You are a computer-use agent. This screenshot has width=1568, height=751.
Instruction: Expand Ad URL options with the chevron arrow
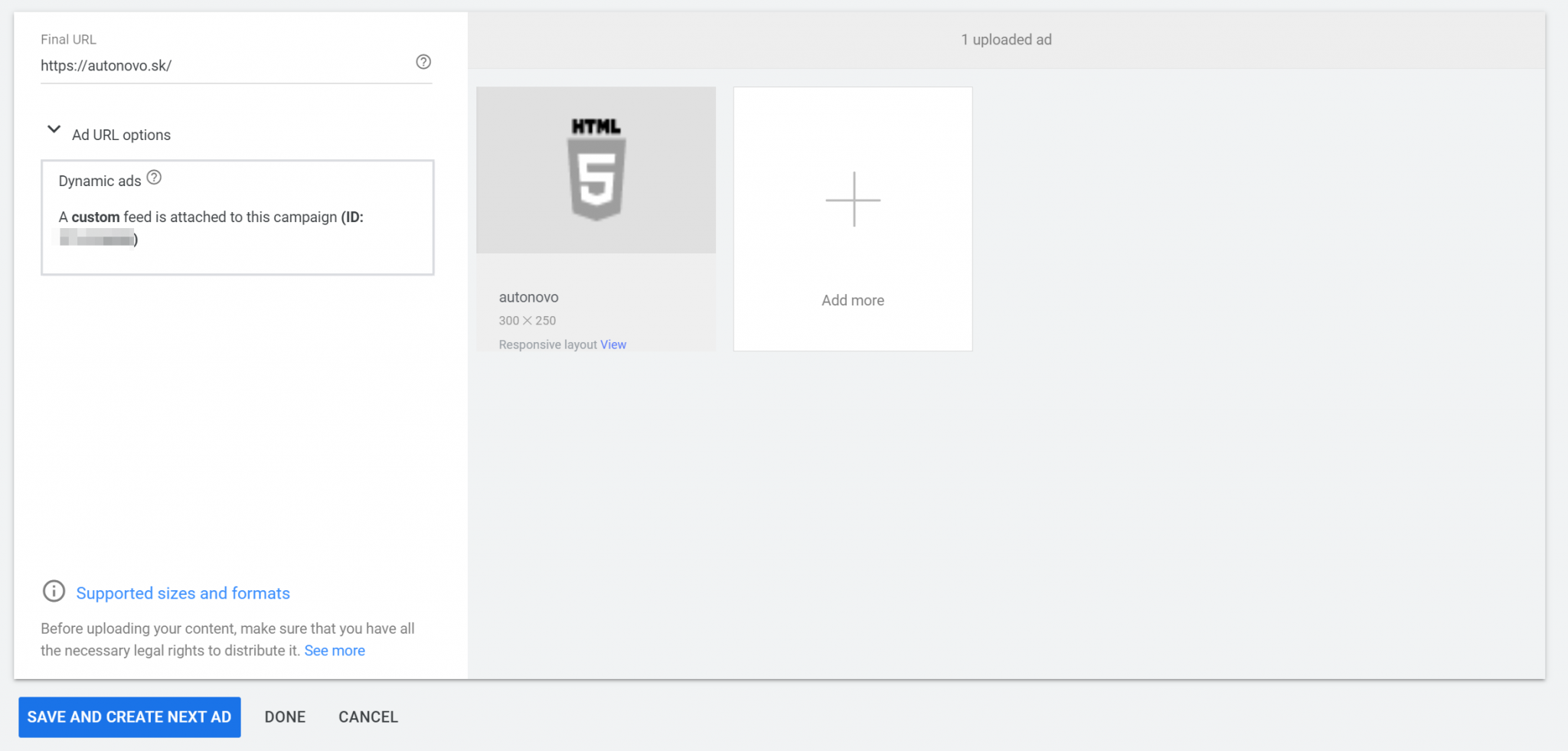tap(54, 129)
